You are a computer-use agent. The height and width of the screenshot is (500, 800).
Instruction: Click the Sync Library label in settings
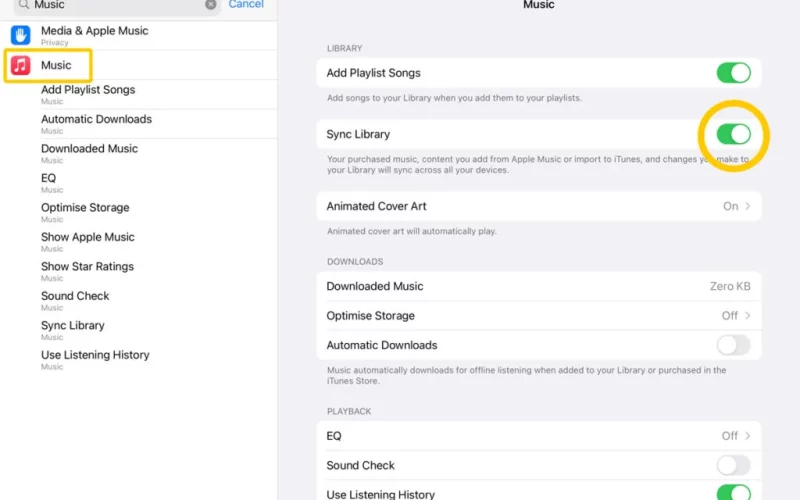[358, 134]
